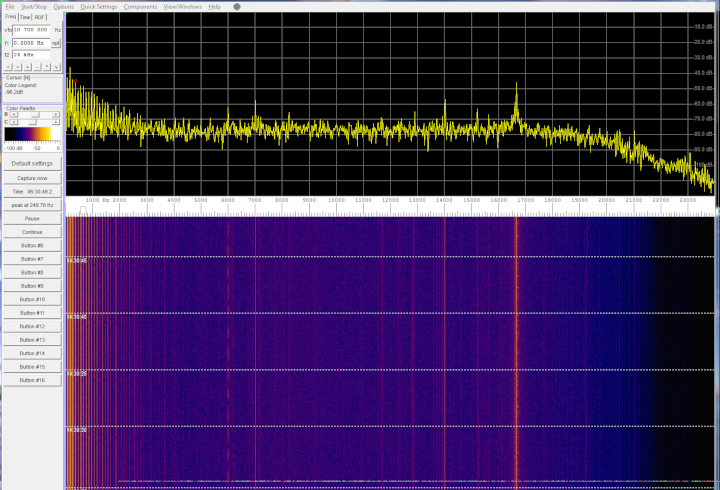The width and height of the screenshot is (720, 490).
Task: Click the right arrow of the B slider
Action: pos(56,114)
